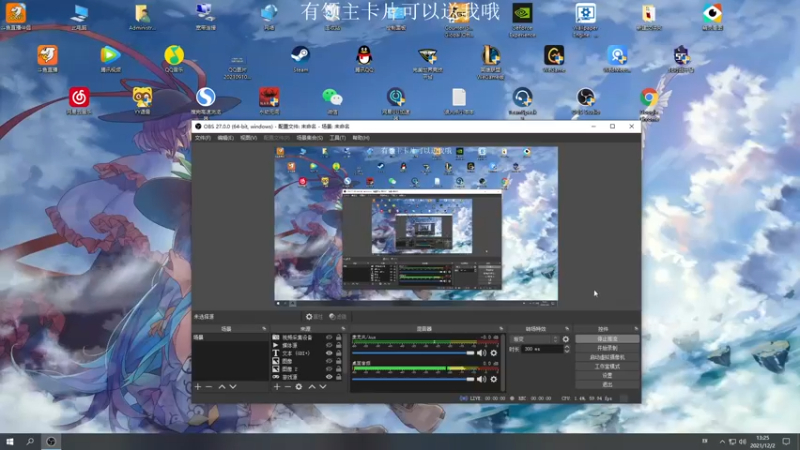Move selected source down with arrow
The width and height of the screenshot is (800, 450).
click(325, 386)
